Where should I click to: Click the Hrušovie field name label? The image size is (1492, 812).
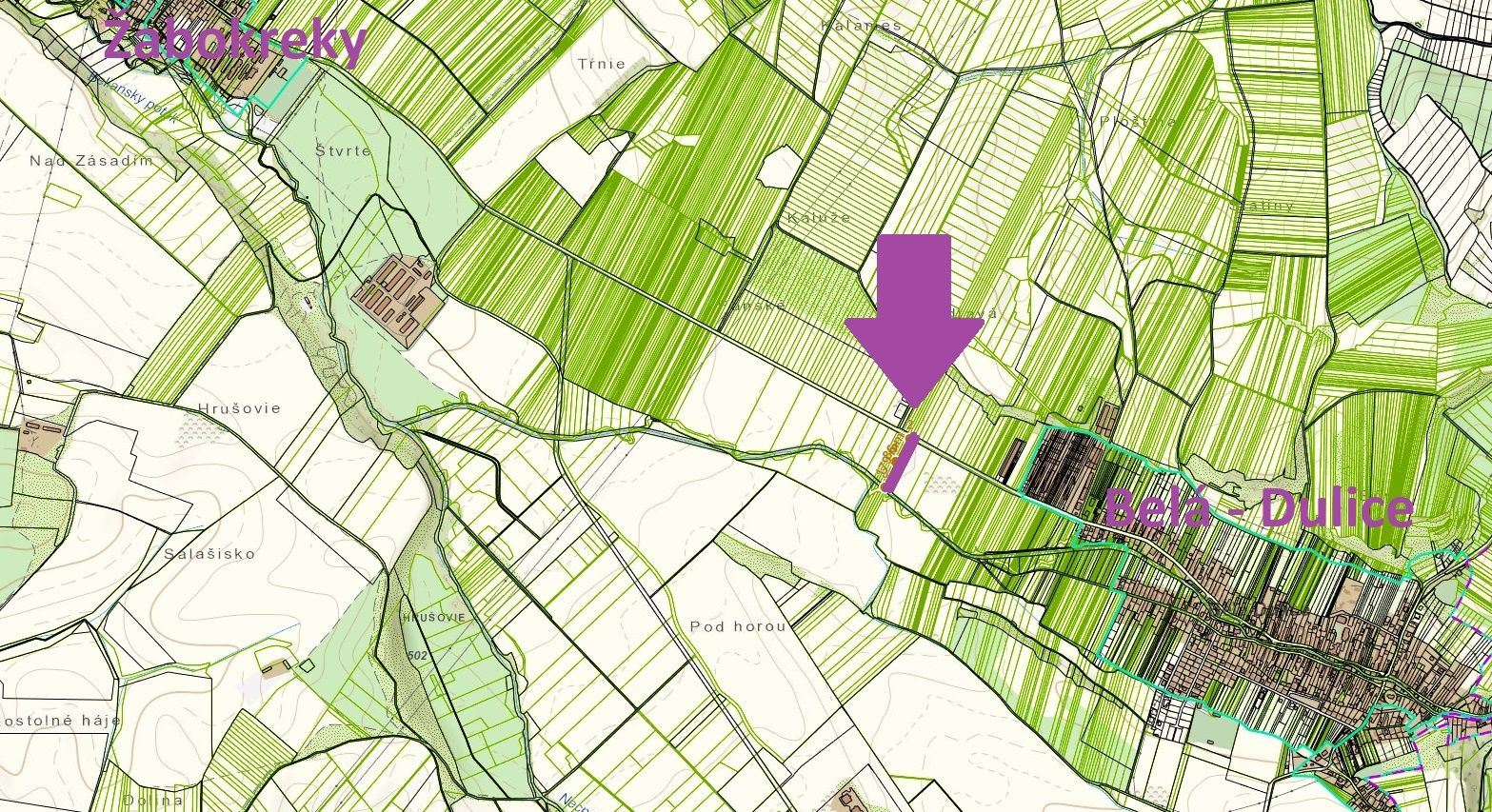(239, 408)
